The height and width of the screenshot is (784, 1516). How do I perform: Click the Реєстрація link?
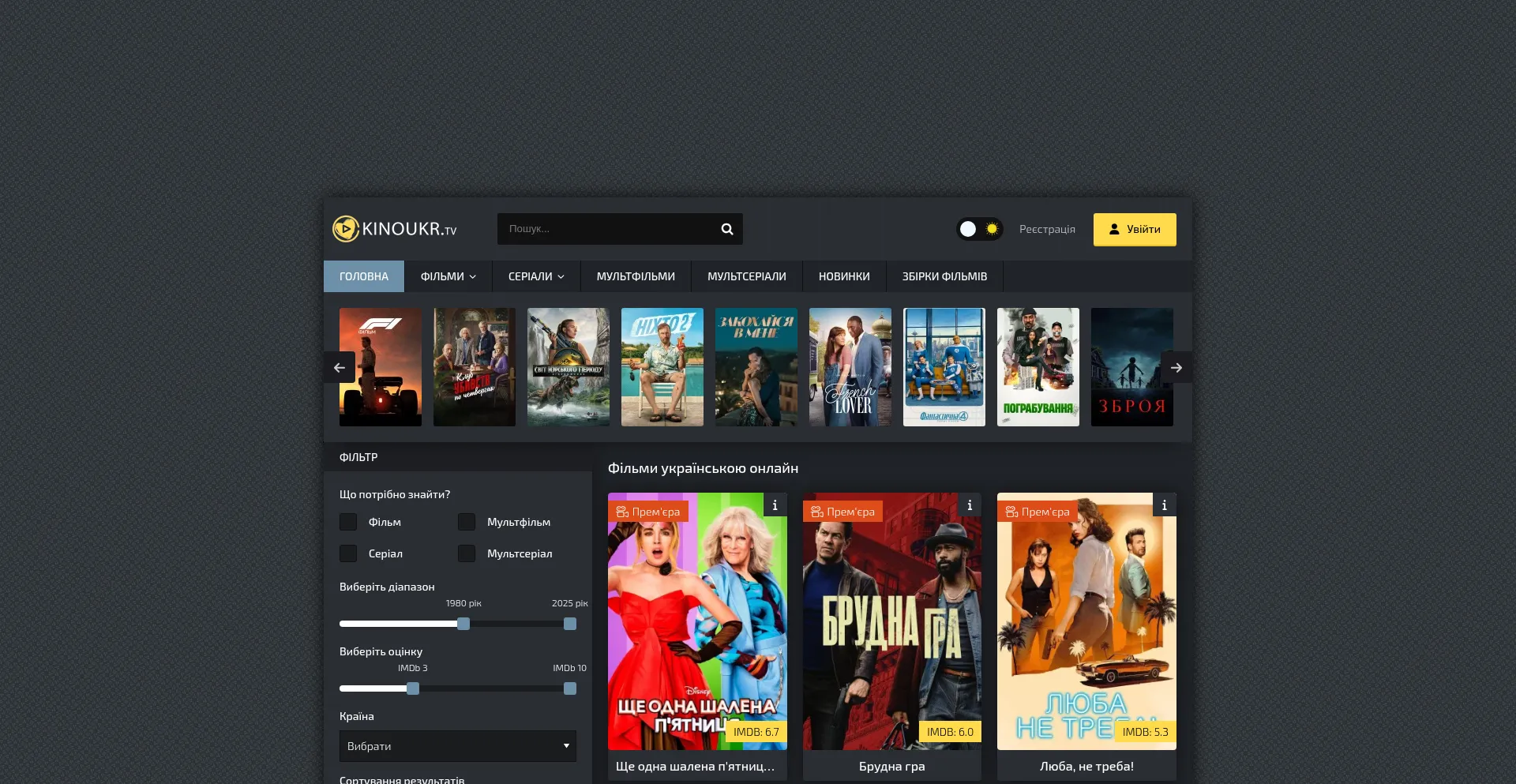pos(1046,229)
